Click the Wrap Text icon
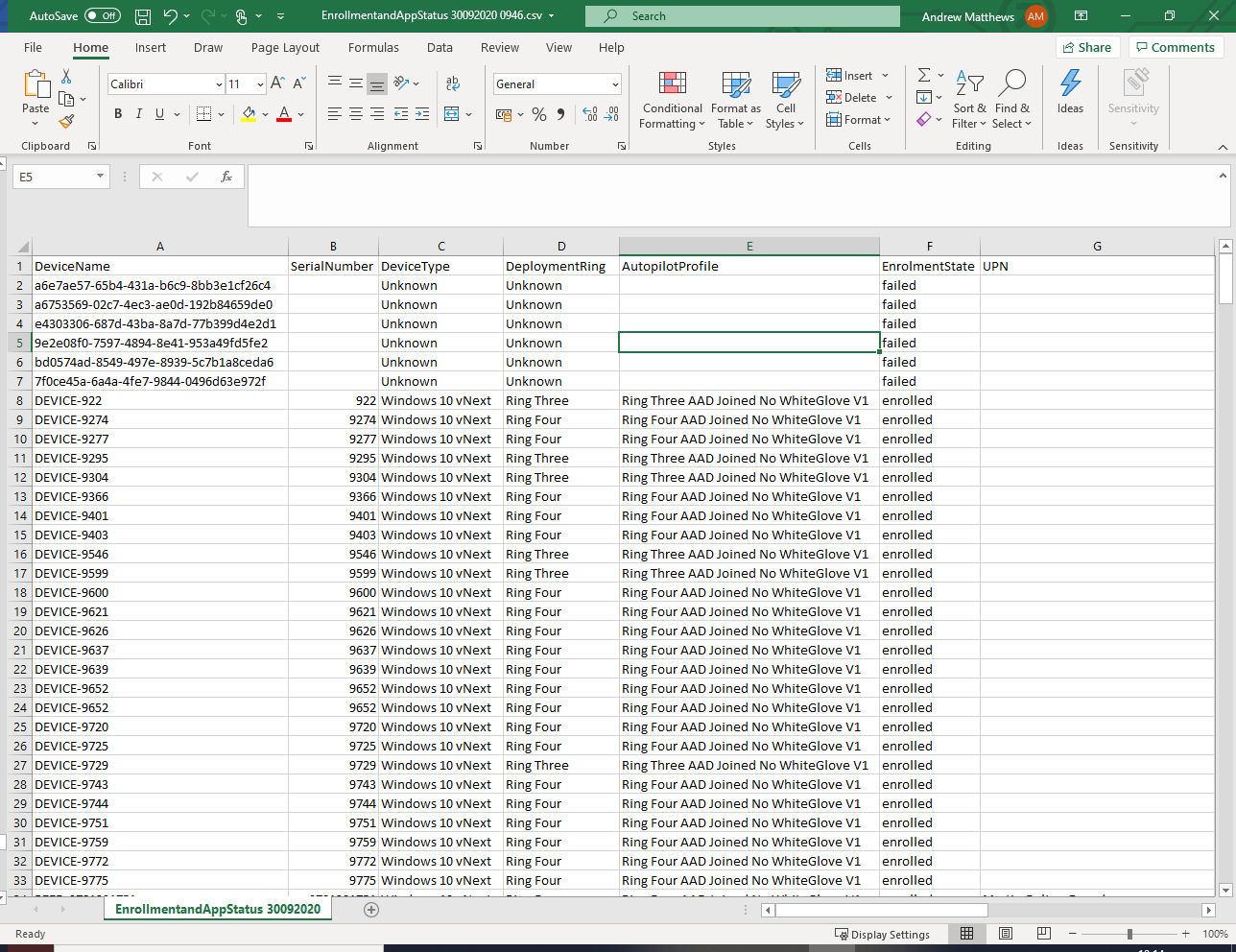Screen dimensions: 1236x952 (453, 83)
